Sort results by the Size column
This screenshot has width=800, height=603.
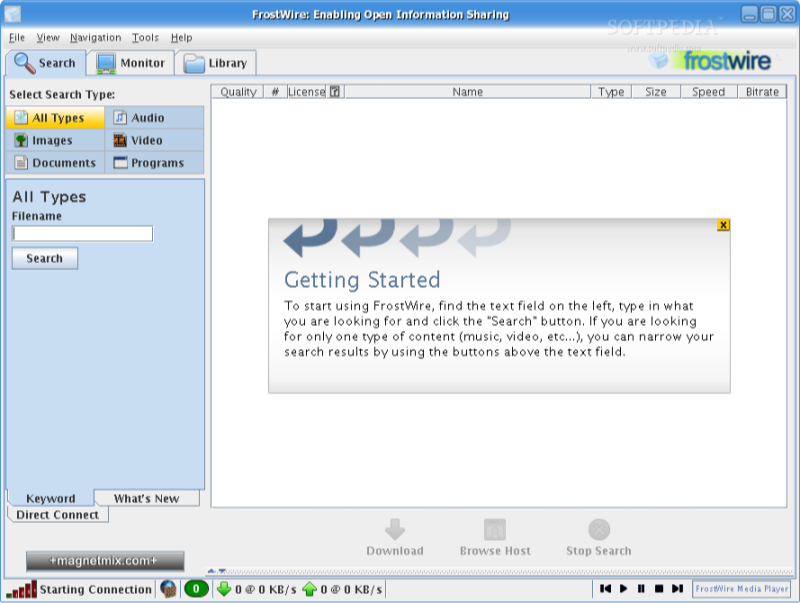[x=656, y=92]
